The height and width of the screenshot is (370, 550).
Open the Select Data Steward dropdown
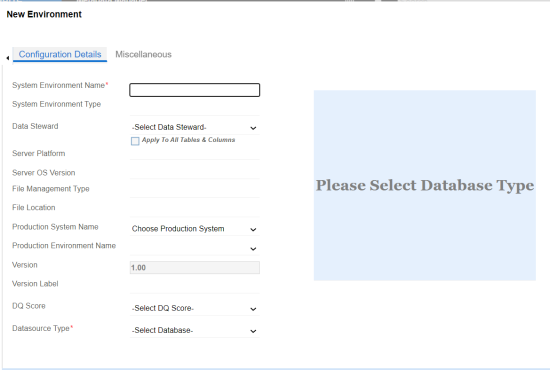click(195, 127)
